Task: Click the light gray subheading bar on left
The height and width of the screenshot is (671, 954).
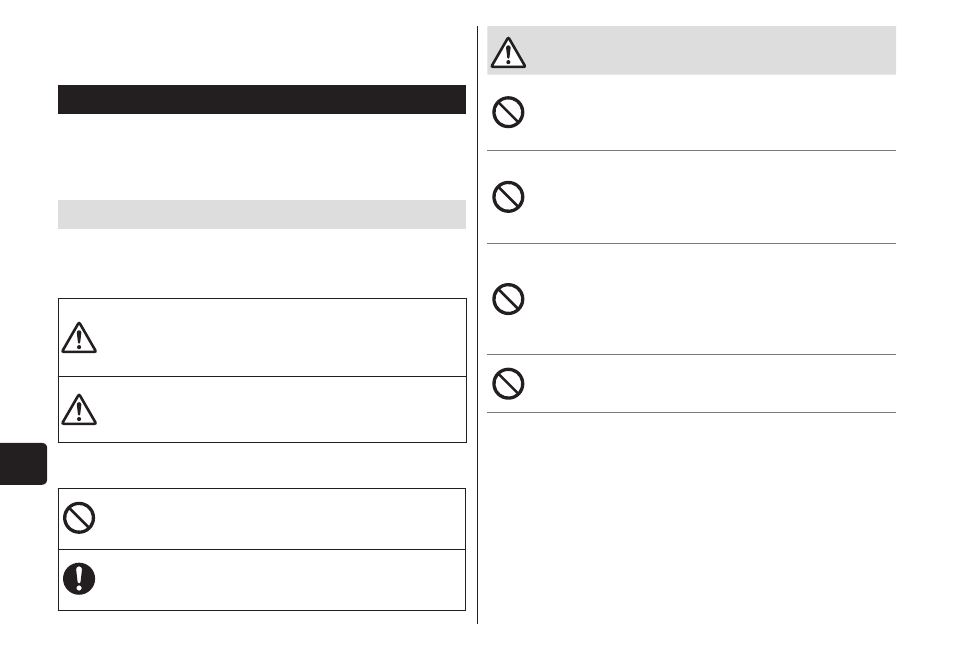Action: pyautogui.click(x=262, y=214)
